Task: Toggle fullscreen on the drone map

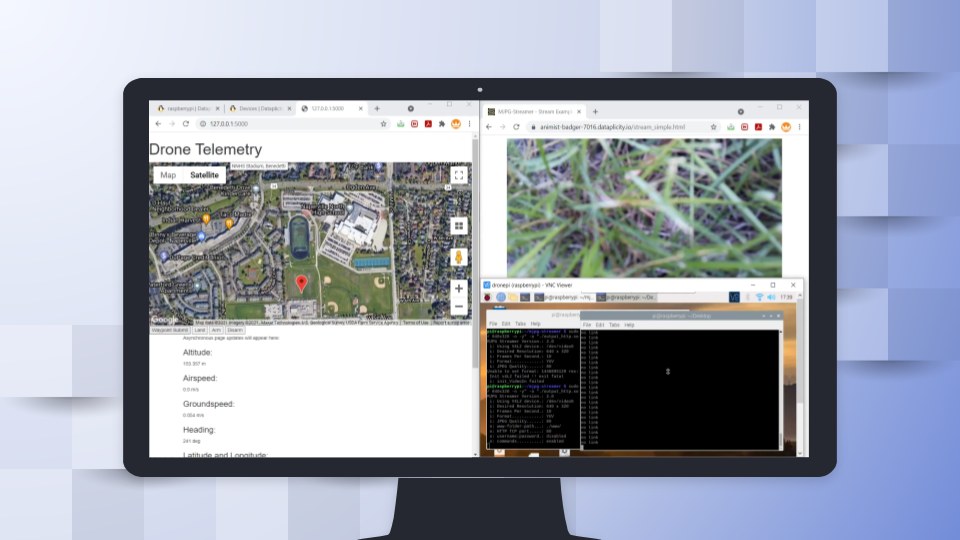Action: click(459, 176)
